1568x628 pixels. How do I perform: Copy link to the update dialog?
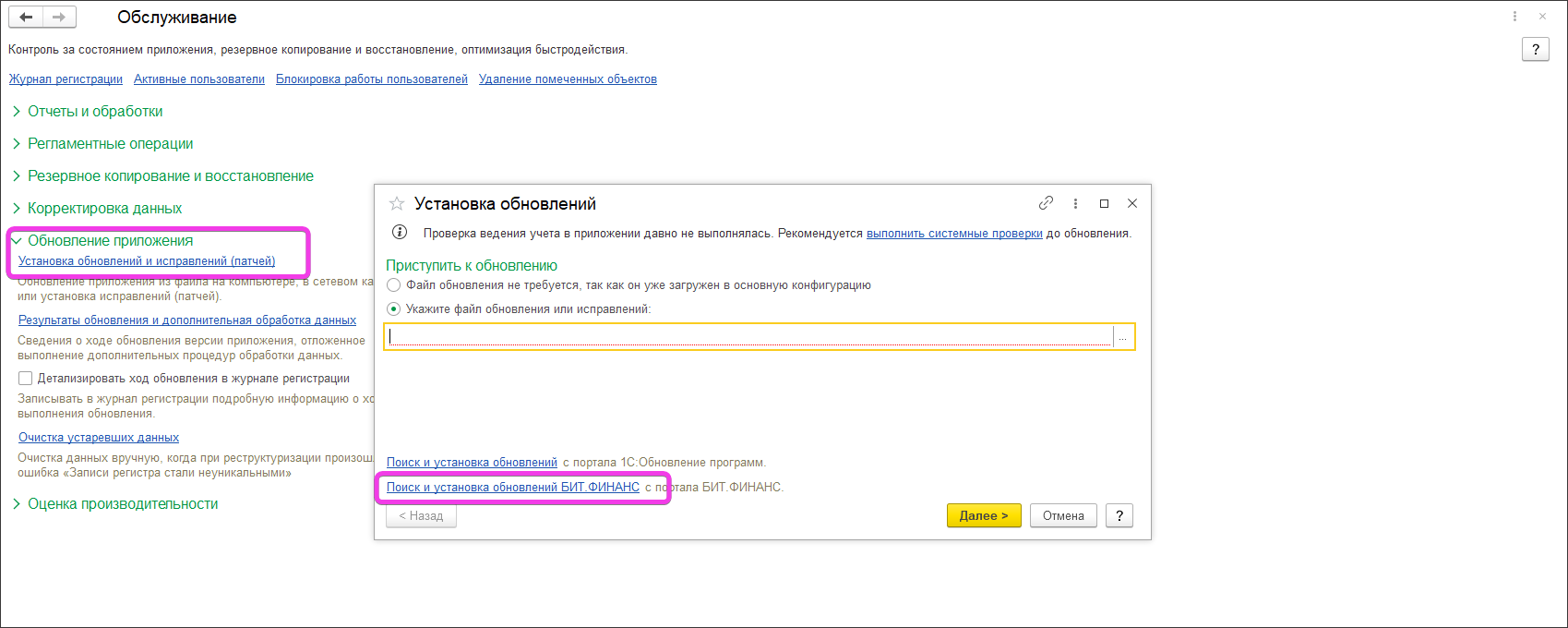click(1046, 203)
